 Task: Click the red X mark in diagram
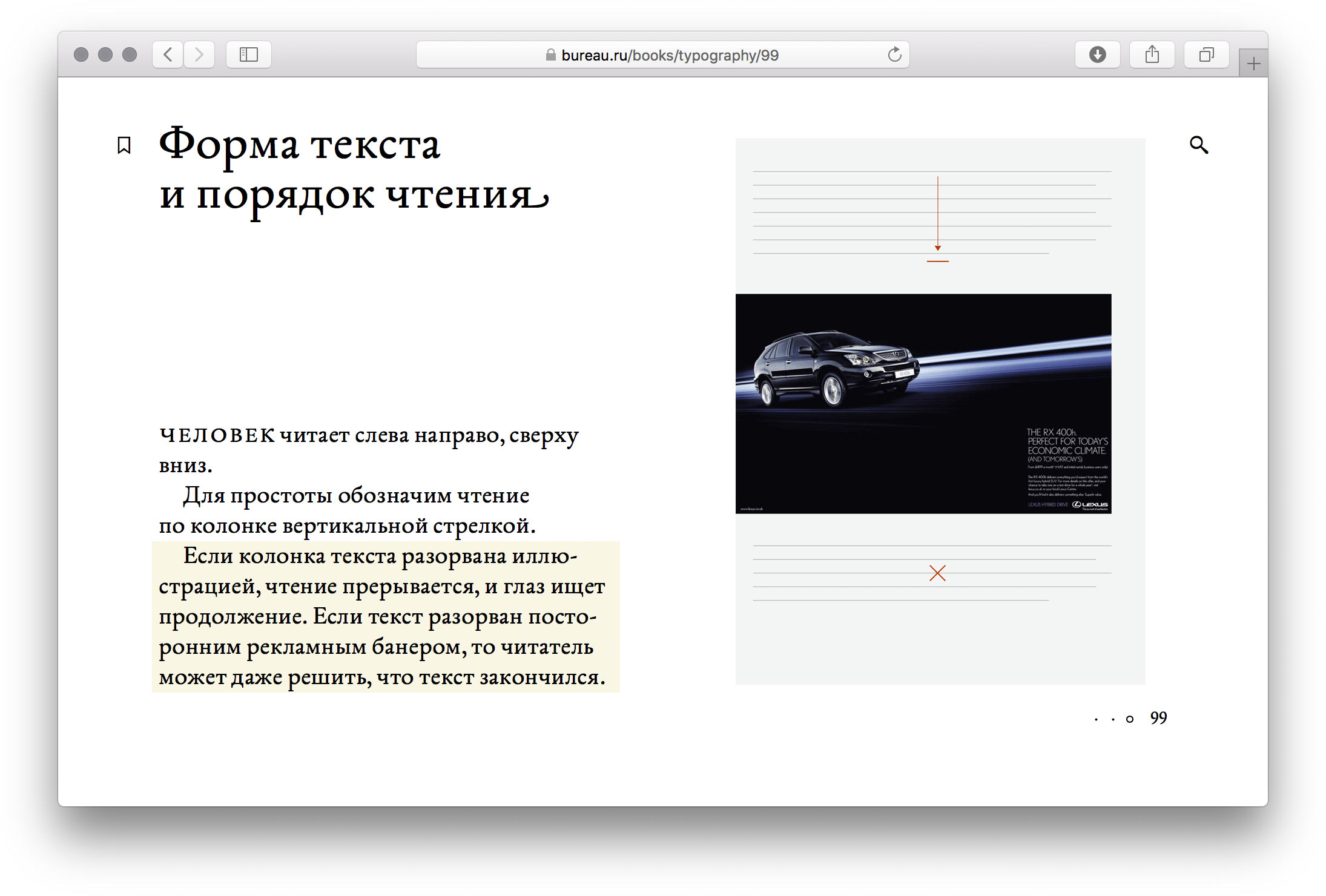pyautogui.click(x=937, y=573)
